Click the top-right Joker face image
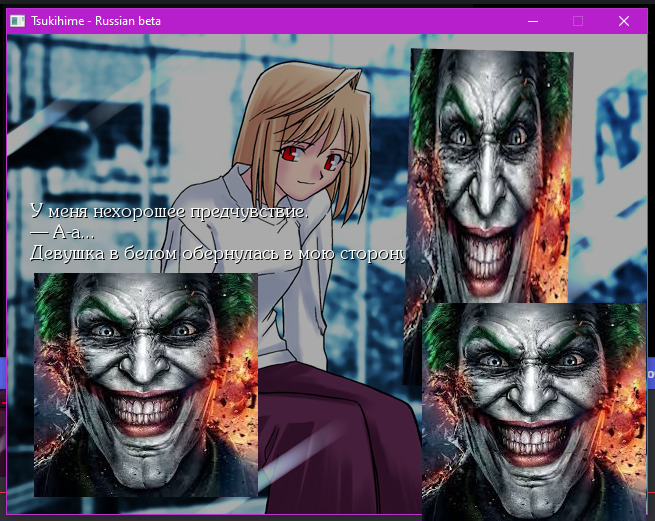 click(x=490, y=170)
